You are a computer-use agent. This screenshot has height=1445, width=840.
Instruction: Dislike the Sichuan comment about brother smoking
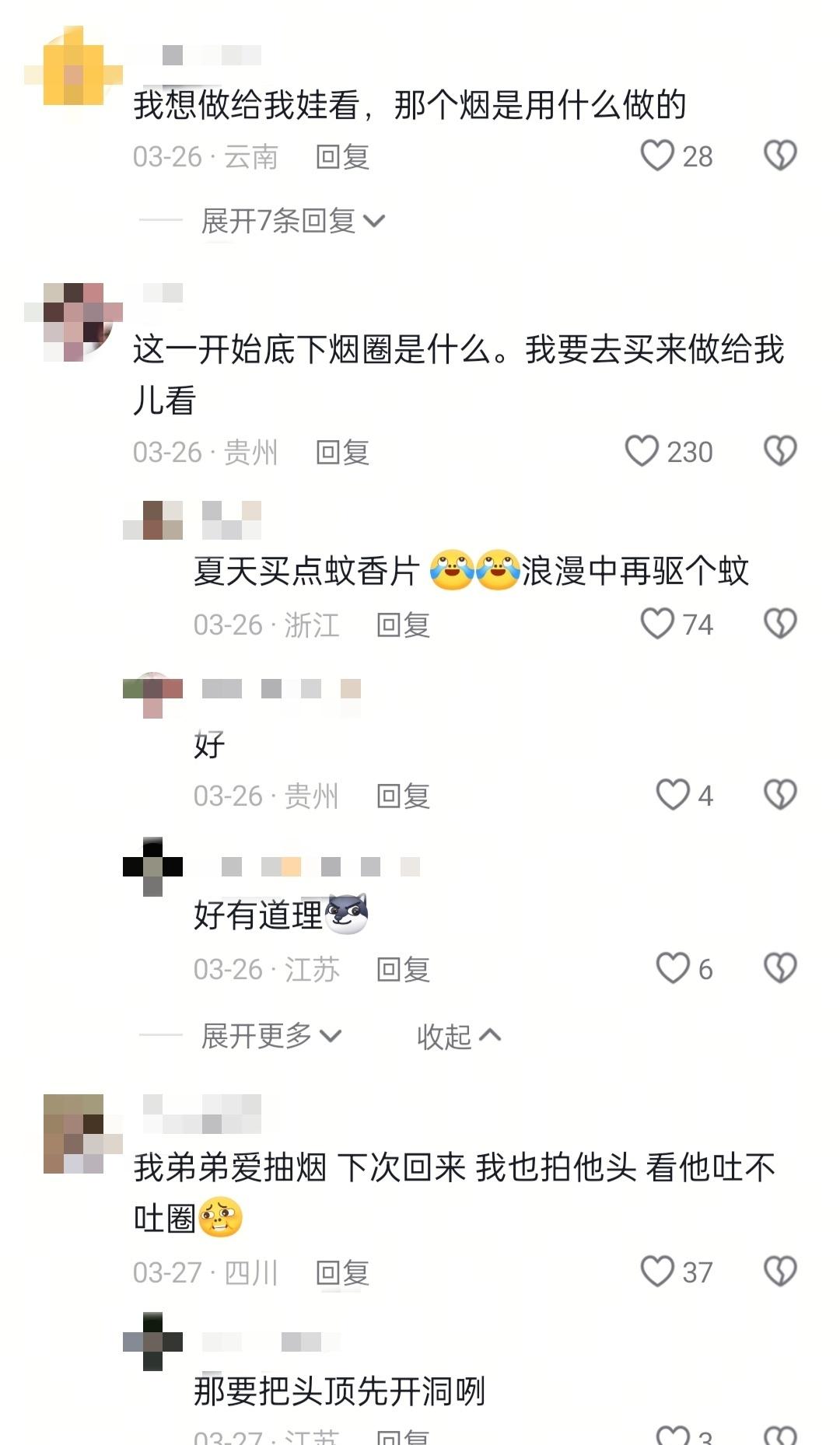point(780,1272)
